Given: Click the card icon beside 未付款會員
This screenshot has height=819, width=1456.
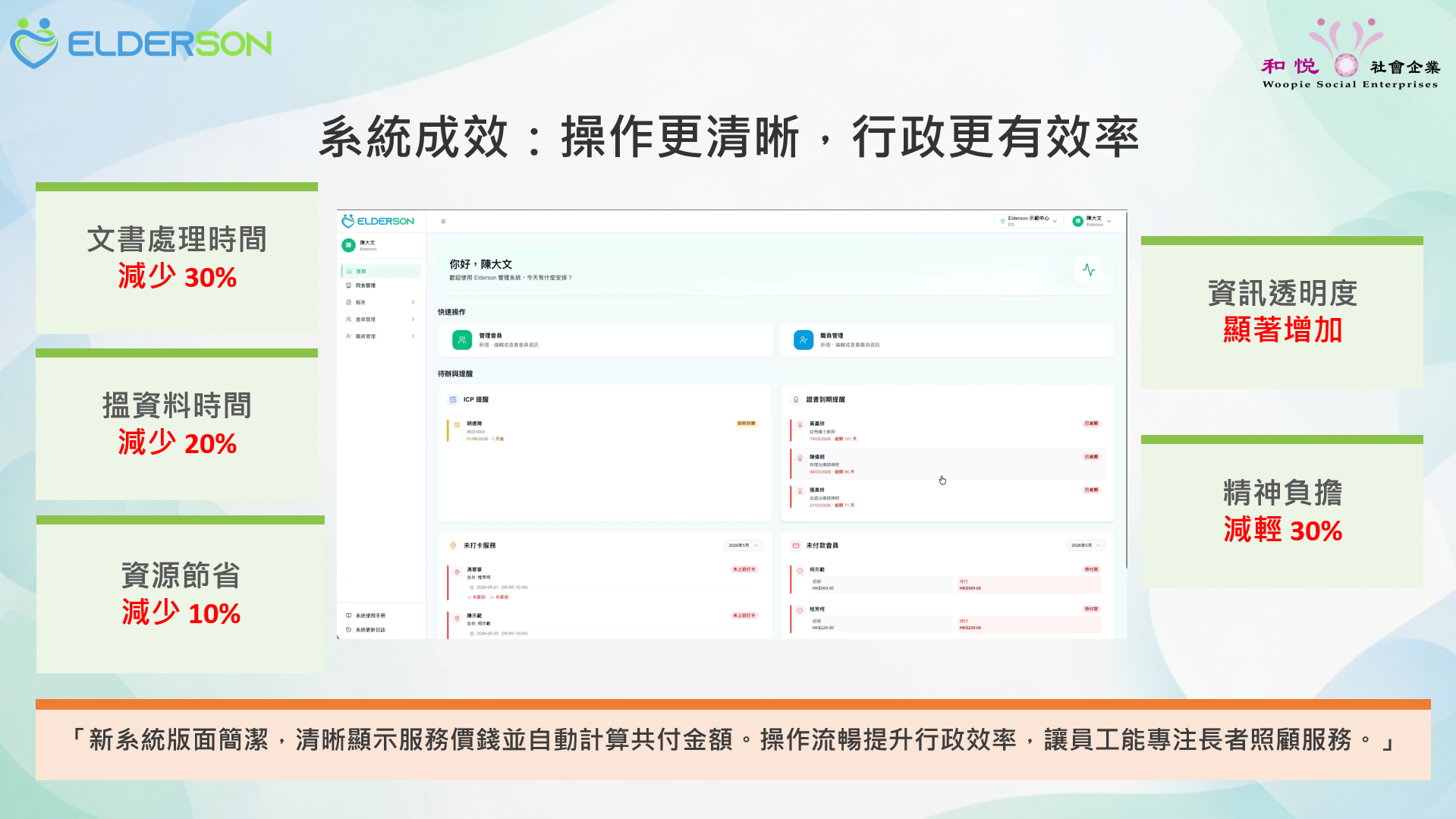Looking at the screenshot, I should 796,546.
